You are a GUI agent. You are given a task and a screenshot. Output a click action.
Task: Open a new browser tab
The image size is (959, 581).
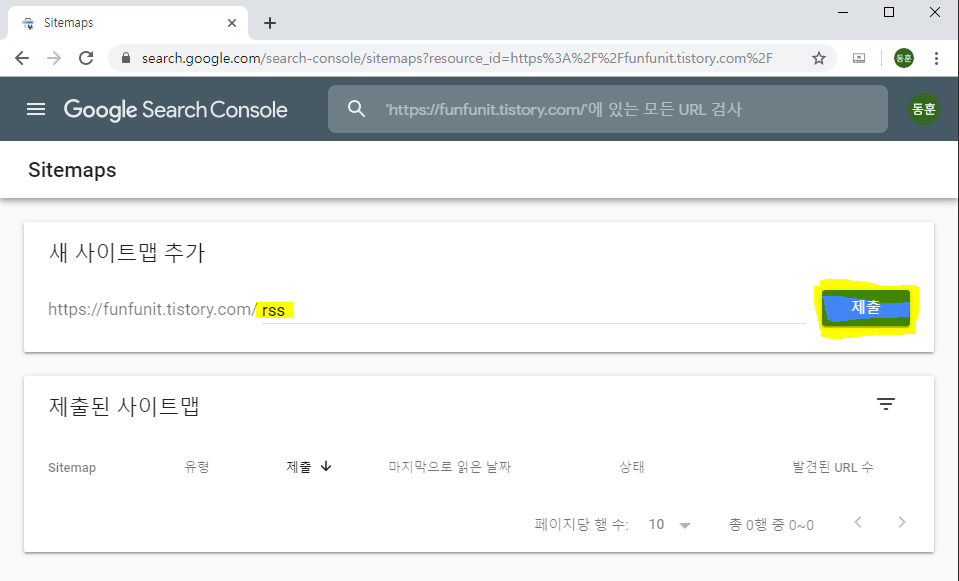click(270, 23)
